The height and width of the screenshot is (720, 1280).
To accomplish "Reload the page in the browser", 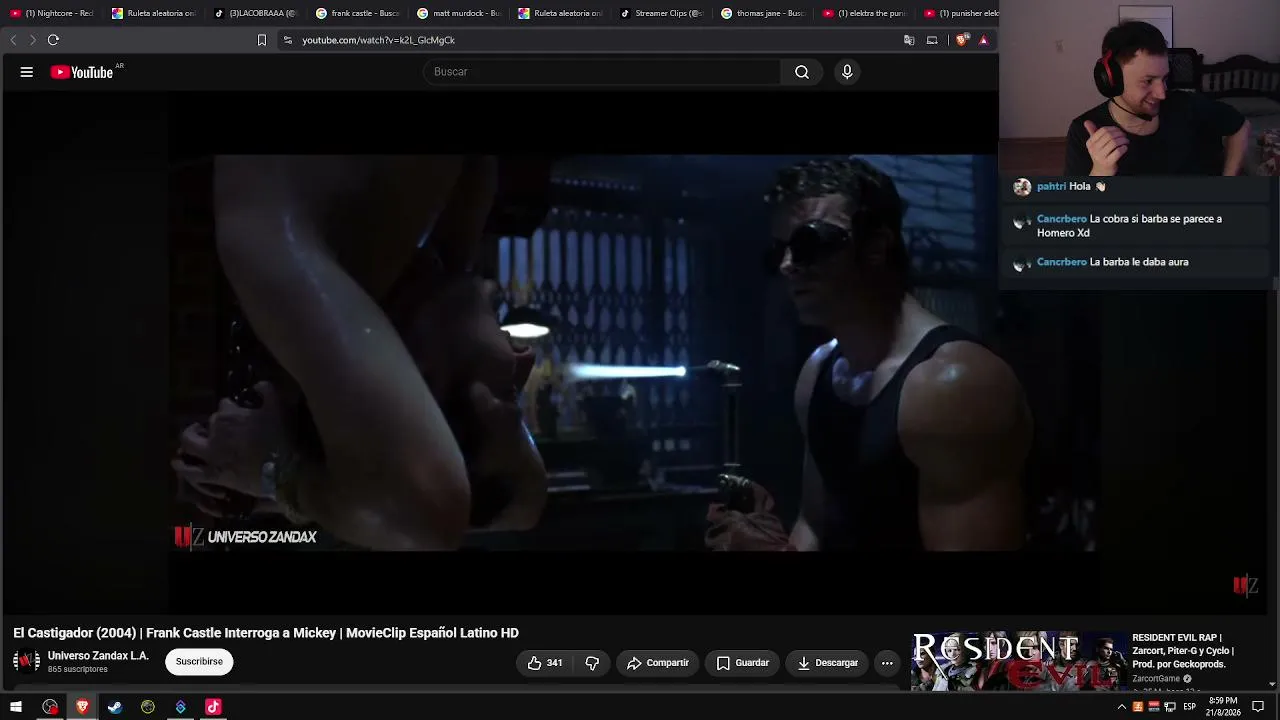I will [x=53, y=40].
